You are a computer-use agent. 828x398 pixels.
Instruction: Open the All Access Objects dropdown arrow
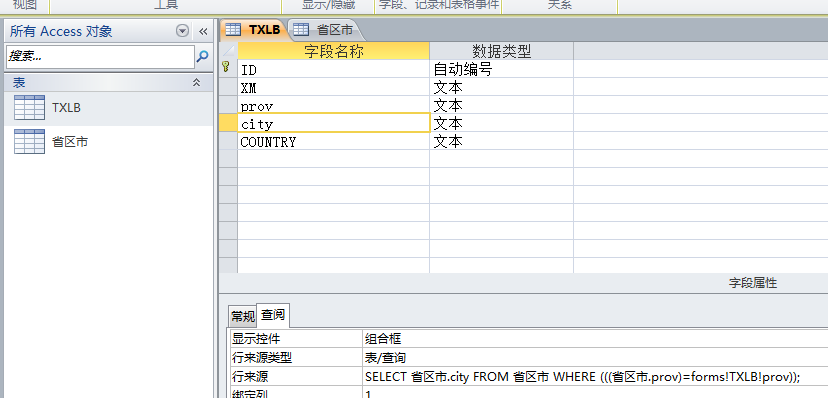click(182, 31)
